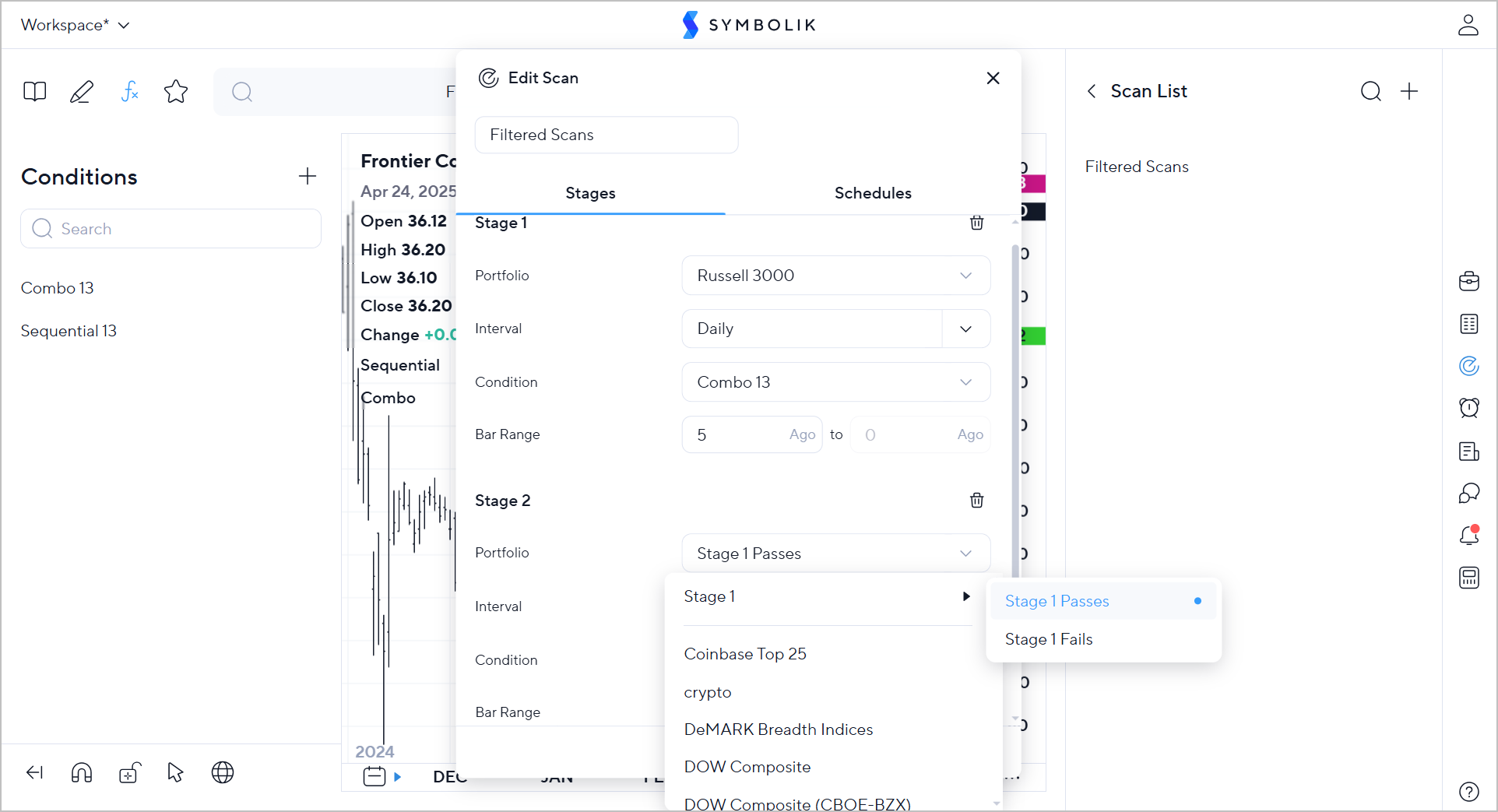Viewport: 1498px width, 812px height.
Task: Open the Combo 13 condition dropdown
Action: tap(836, 382)
